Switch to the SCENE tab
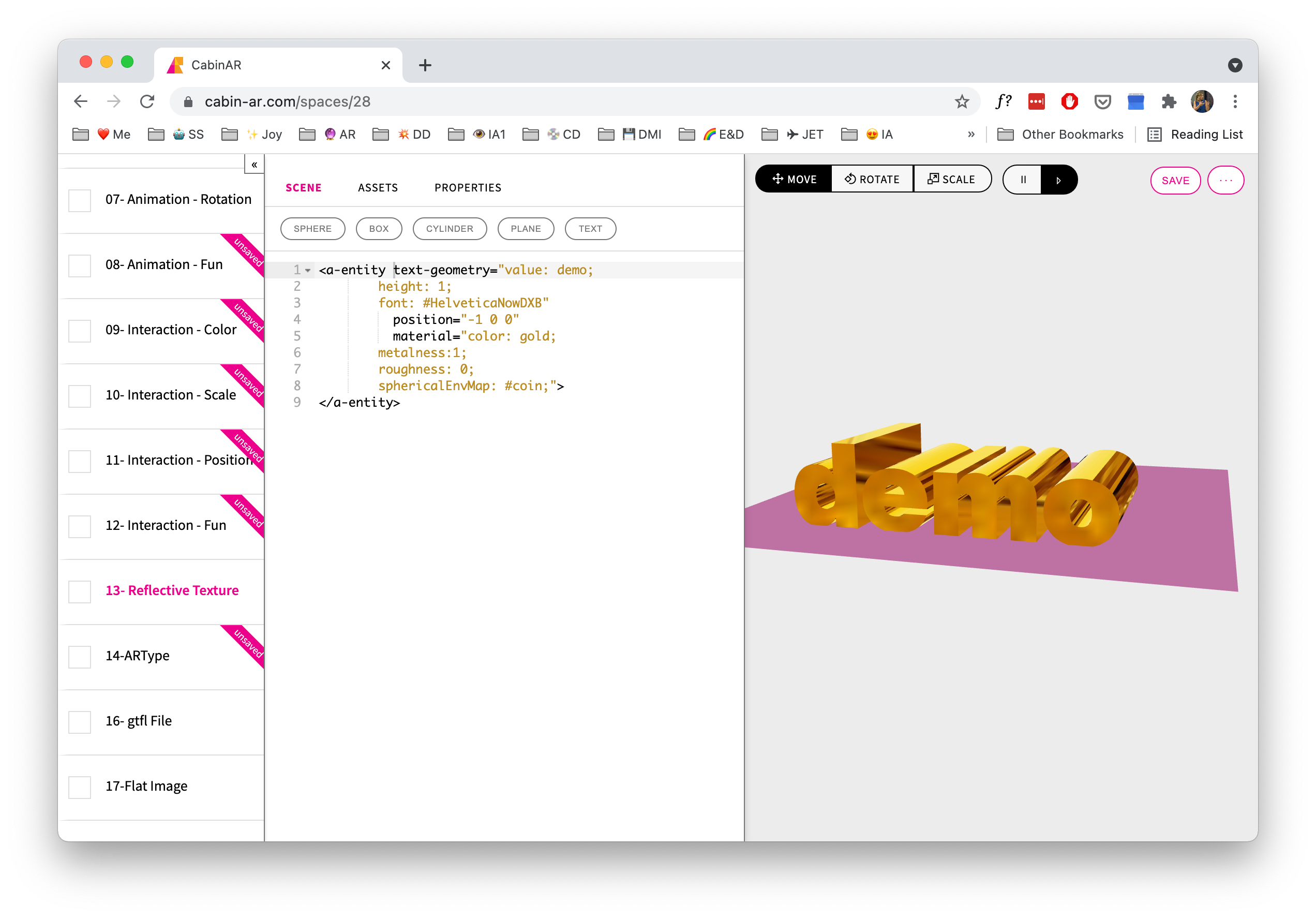 (303, 187)
